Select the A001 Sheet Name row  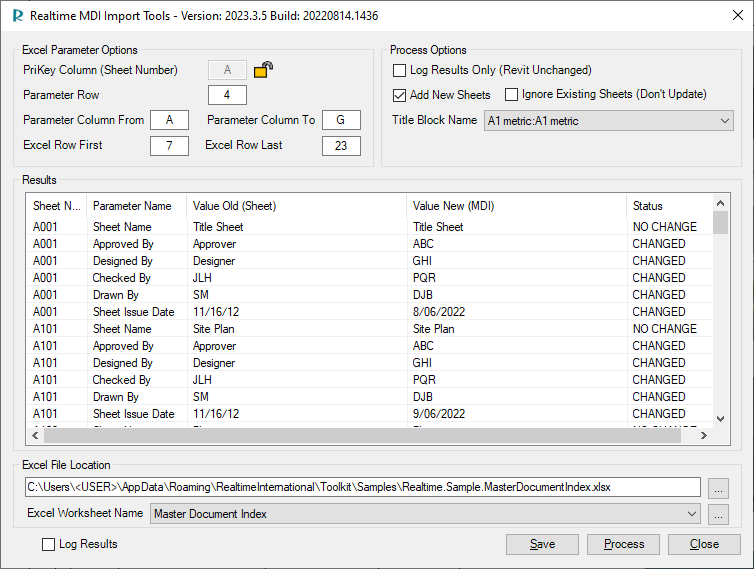[x=369, y=227]
